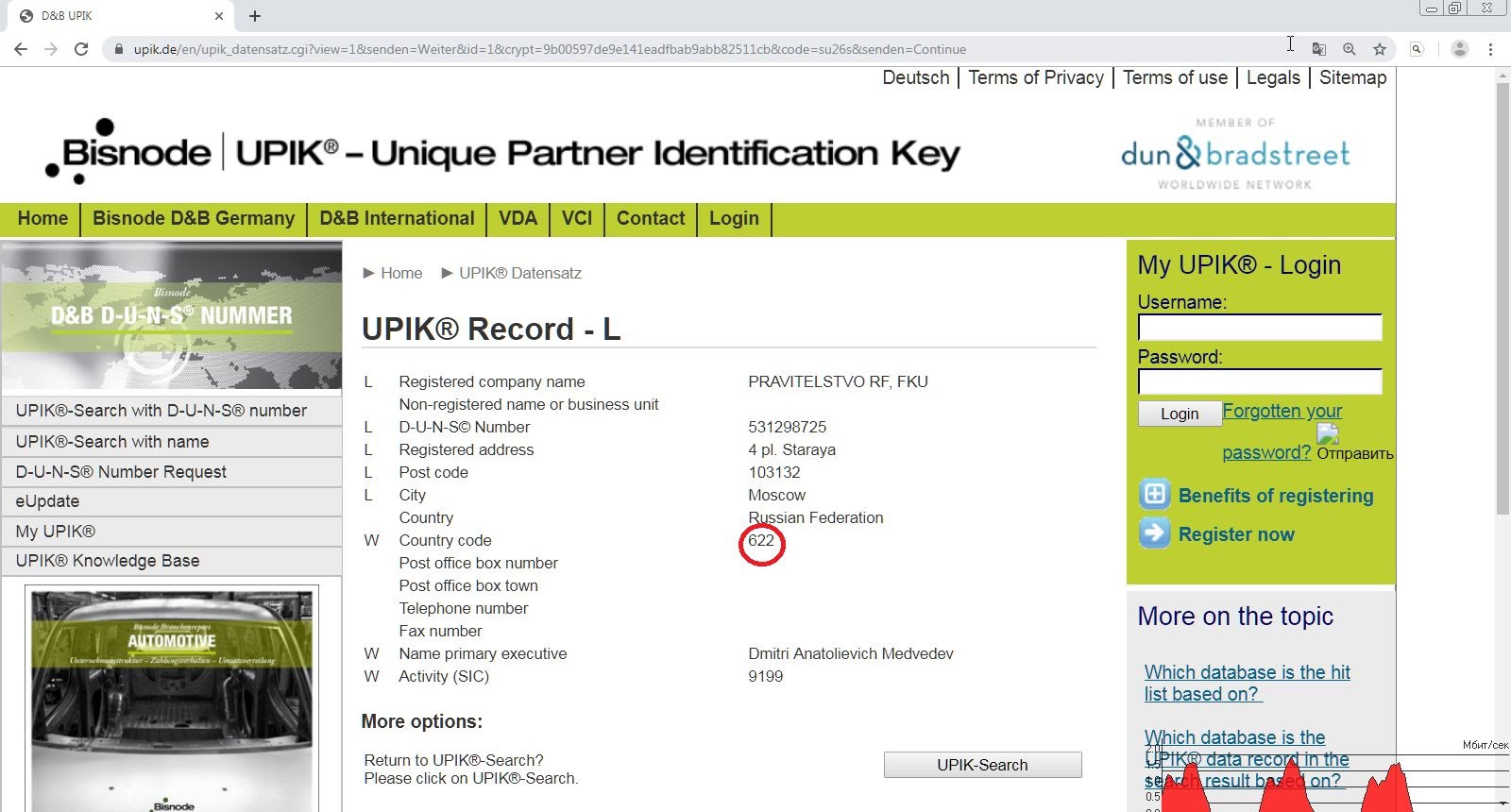
Task: Bookmark this page with the star icon
Action: [1380, 49]
